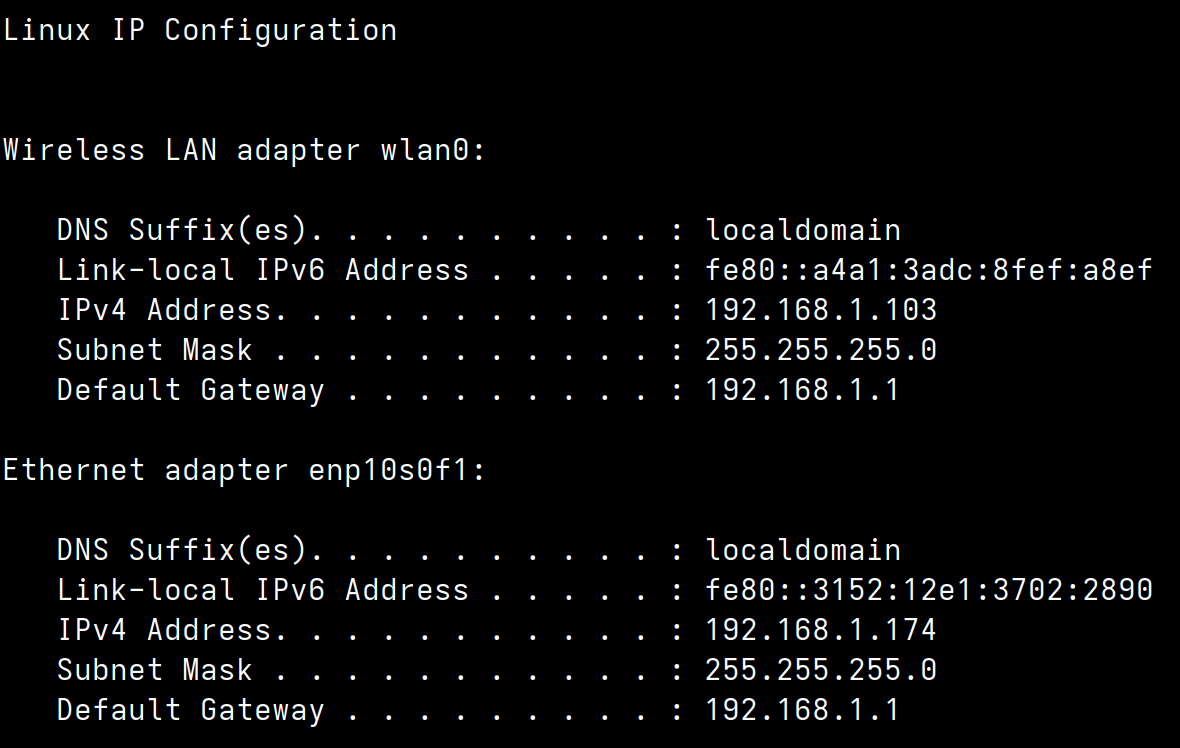
Task: Click the "Link-local IPv6 Address" label under enp10s0f1
Action: click(262, 590)
